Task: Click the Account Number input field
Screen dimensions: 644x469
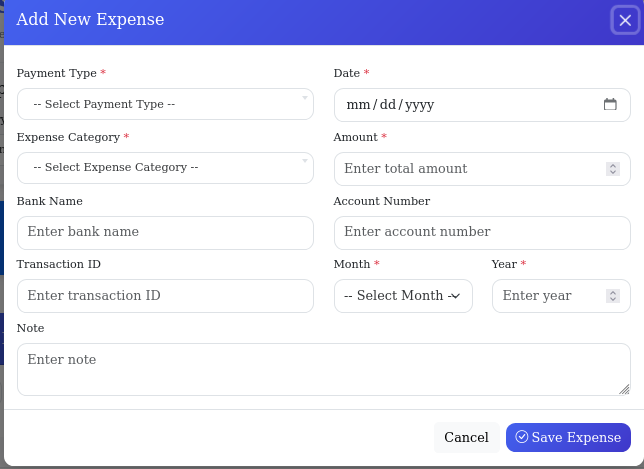Action: tap(482, 233)
